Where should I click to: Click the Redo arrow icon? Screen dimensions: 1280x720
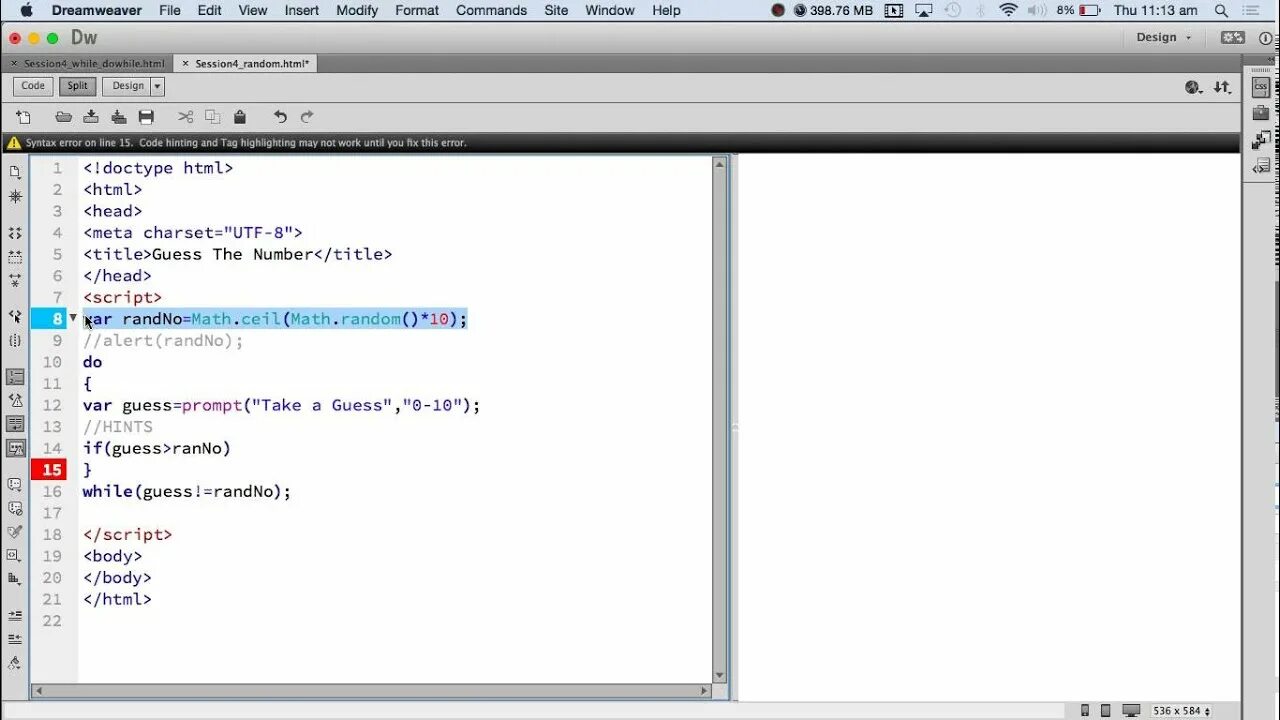307,117
